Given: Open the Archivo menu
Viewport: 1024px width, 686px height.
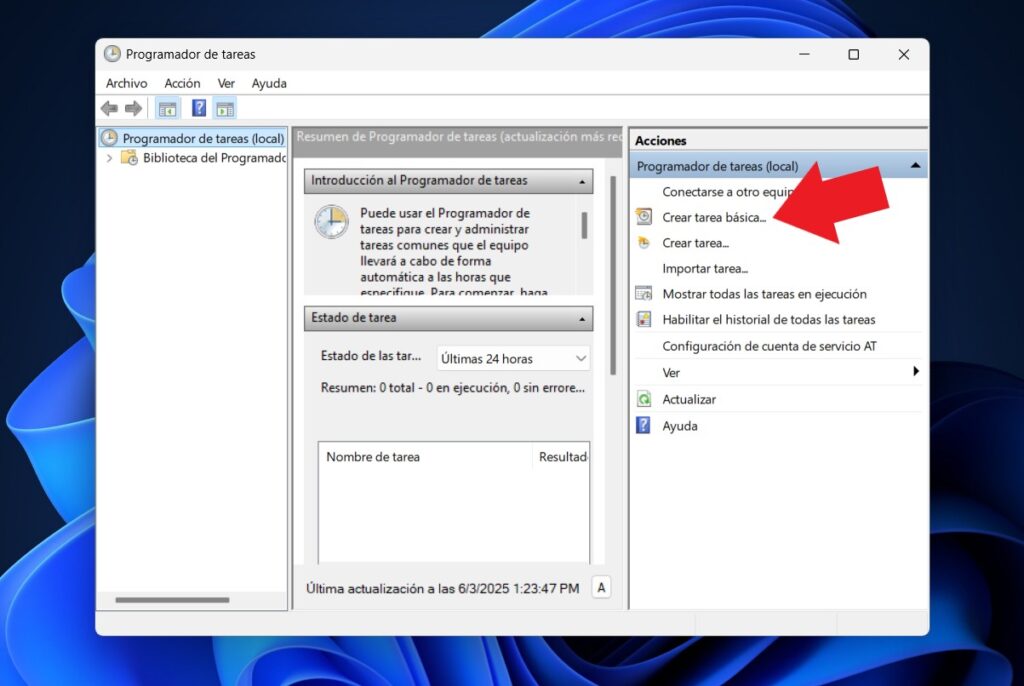Looking at the screenshot, I should (125, 83).
